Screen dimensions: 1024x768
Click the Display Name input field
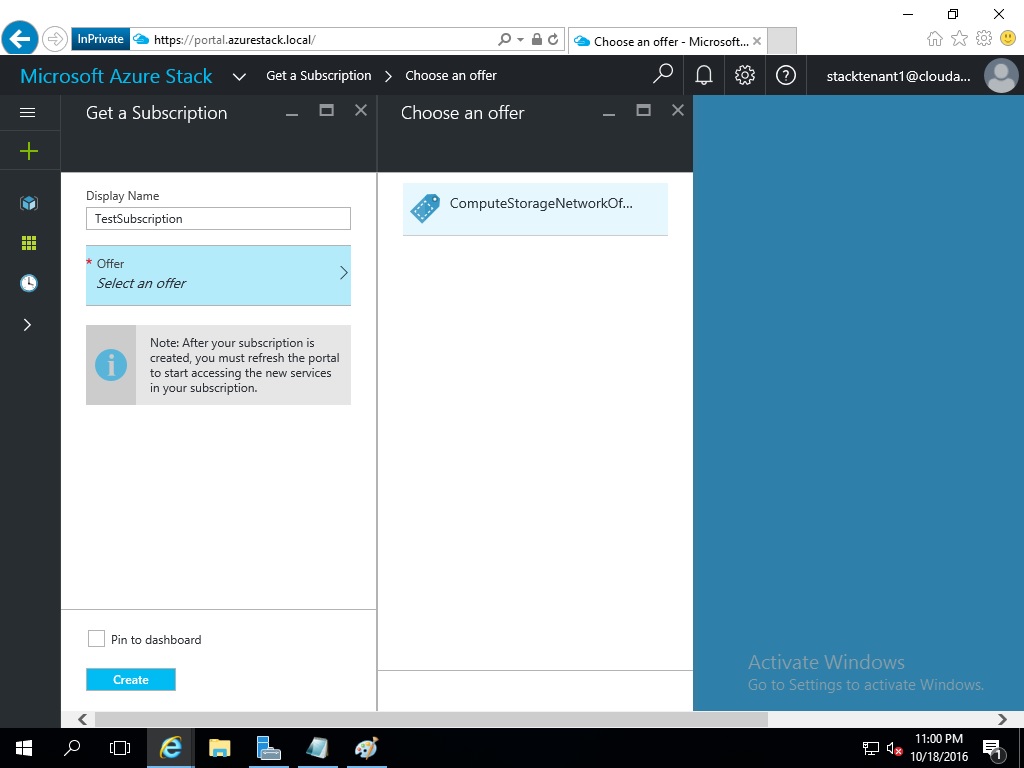click(x=218, y=219)
